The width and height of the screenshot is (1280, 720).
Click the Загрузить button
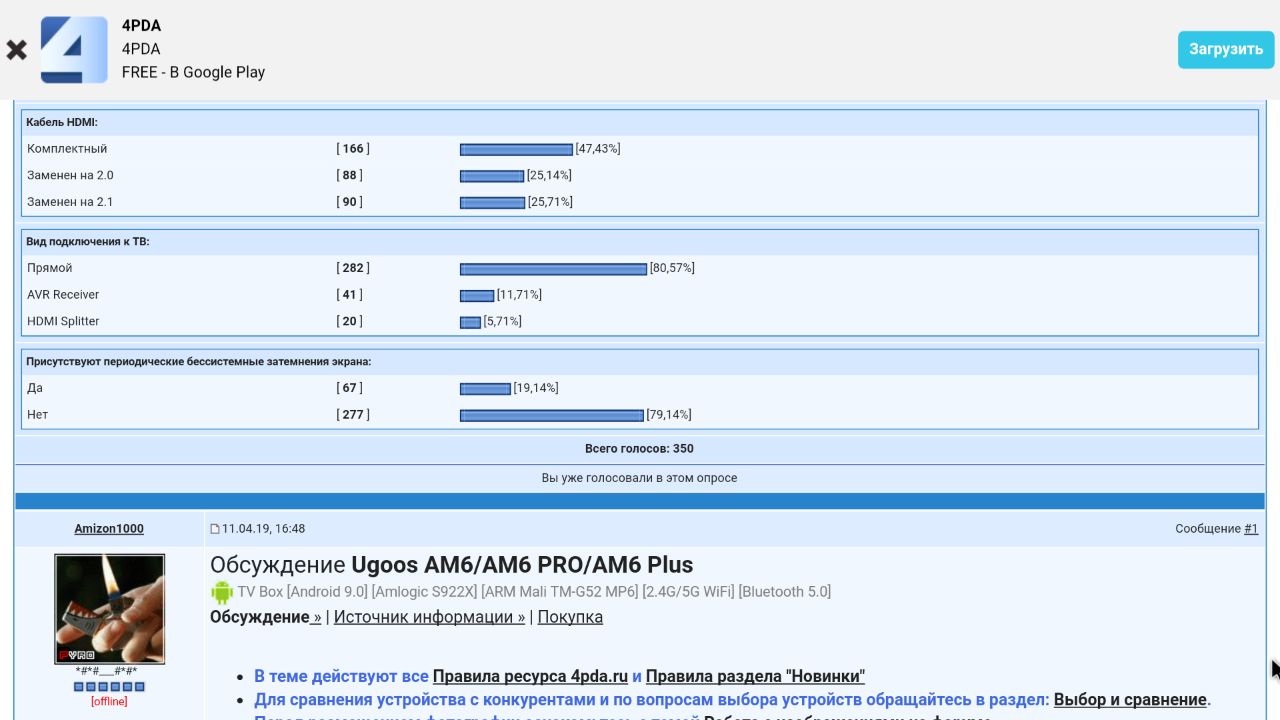pos(1226,49)
